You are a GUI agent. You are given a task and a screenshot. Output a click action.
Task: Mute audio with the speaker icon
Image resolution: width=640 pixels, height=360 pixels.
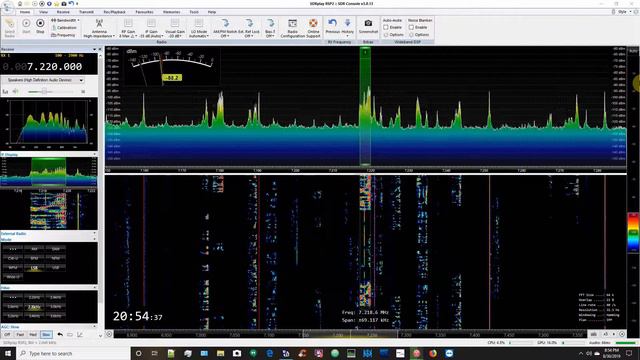(16, 91)
